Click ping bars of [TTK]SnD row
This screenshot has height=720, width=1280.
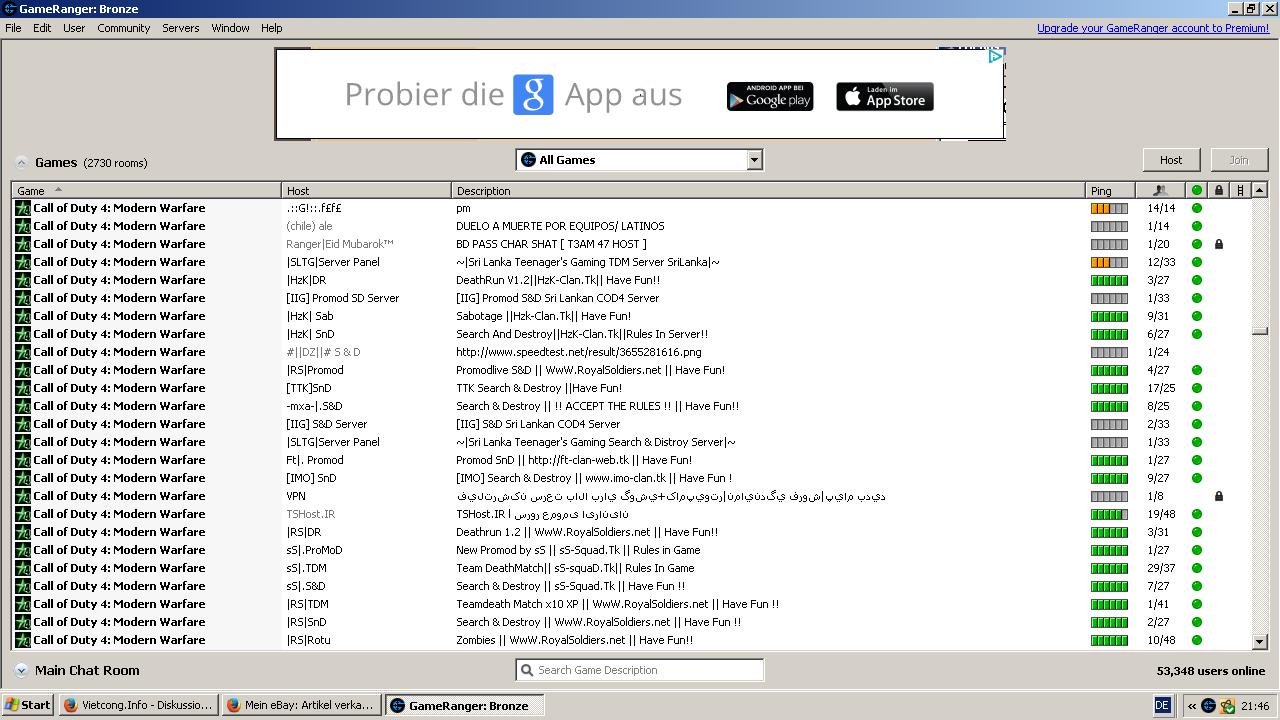[1109, 388]
